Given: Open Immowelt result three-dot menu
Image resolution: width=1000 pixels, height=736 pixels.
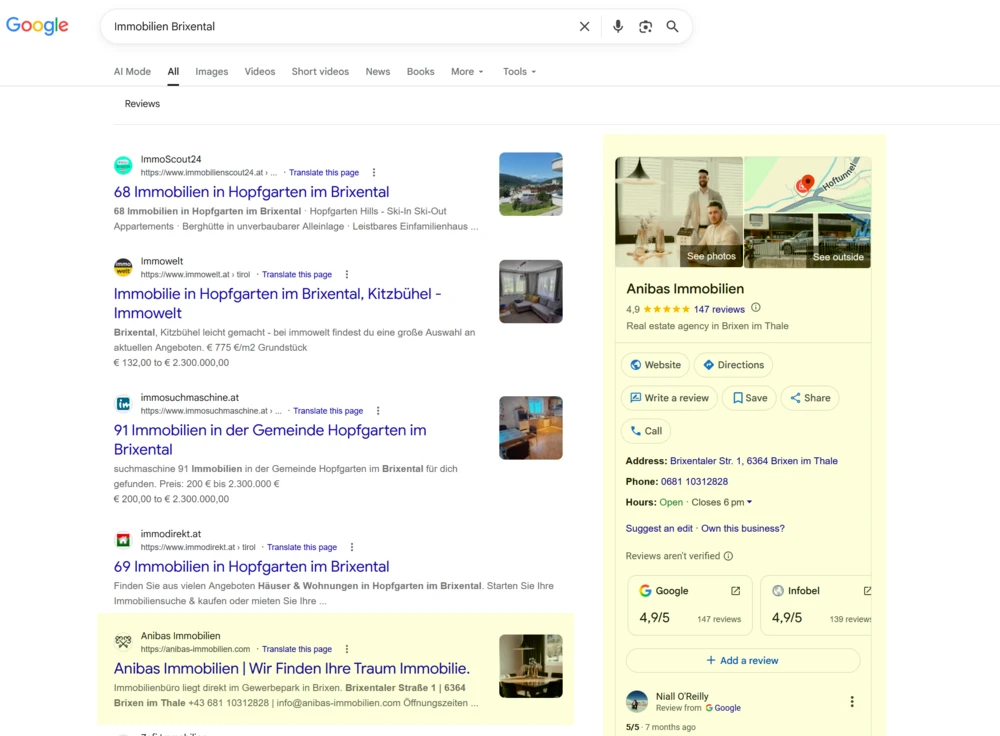Looking at the screenshot, I should pyautogui.click(x=346, y=274).
